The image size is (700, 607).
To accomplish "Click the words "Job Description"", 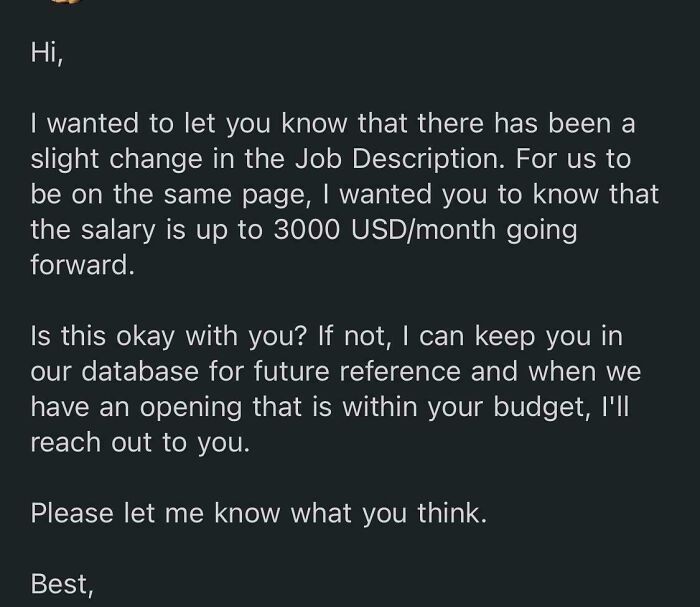I will click(400, 158).
